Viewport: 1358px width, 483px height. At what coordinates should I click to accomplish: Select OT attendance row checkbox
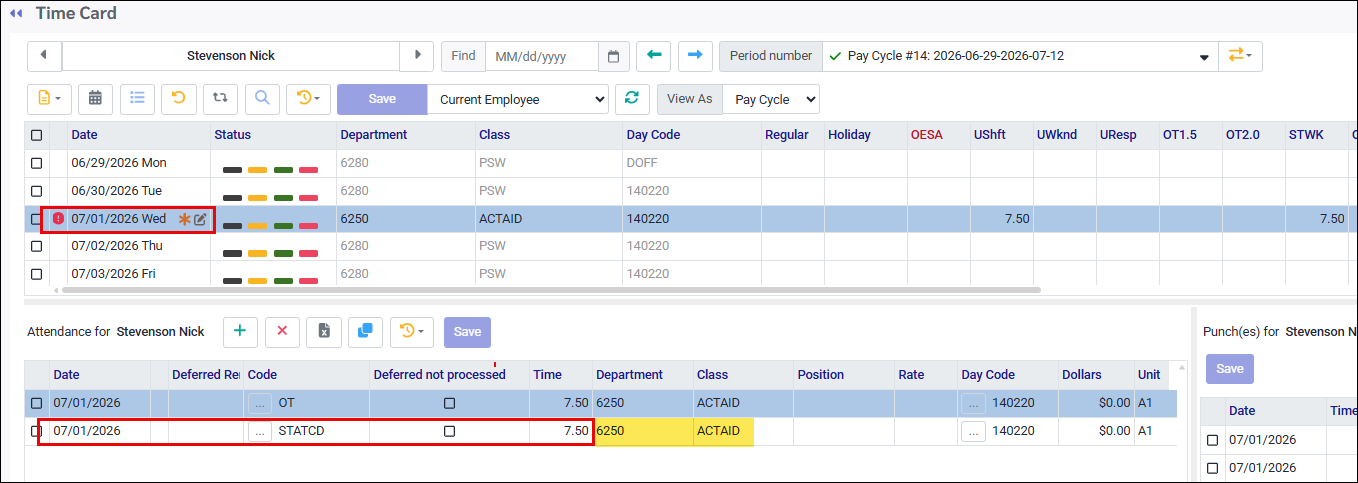coord(36,403)
